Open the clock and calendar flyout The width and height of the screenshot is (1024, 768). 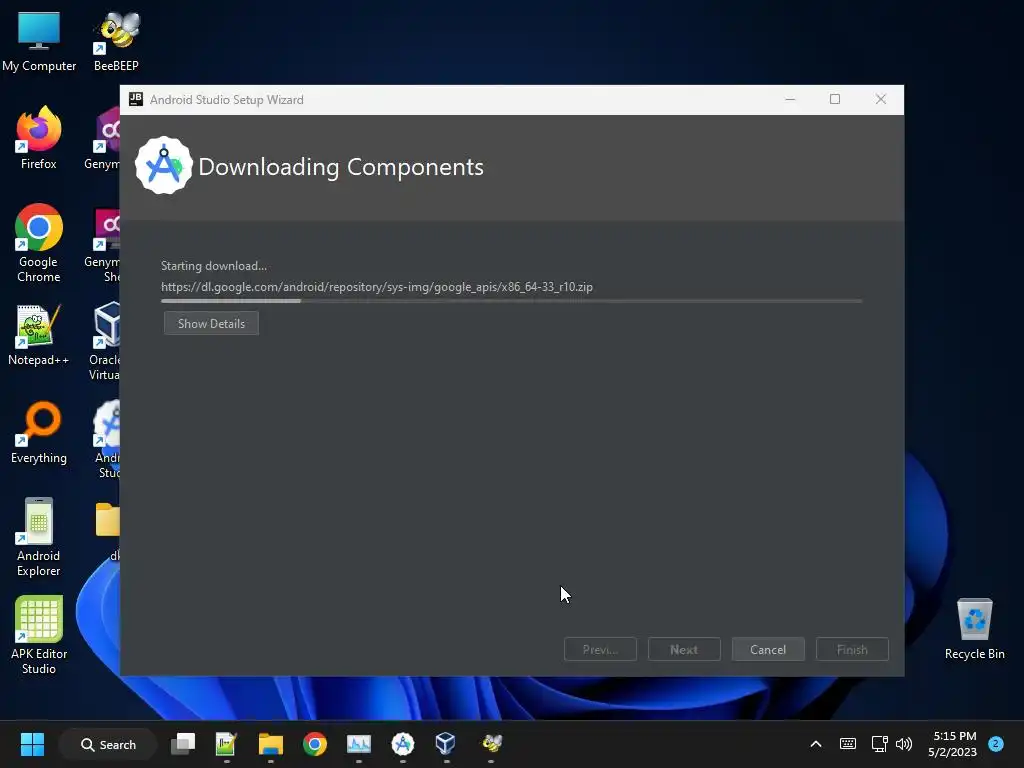(953, 744)
